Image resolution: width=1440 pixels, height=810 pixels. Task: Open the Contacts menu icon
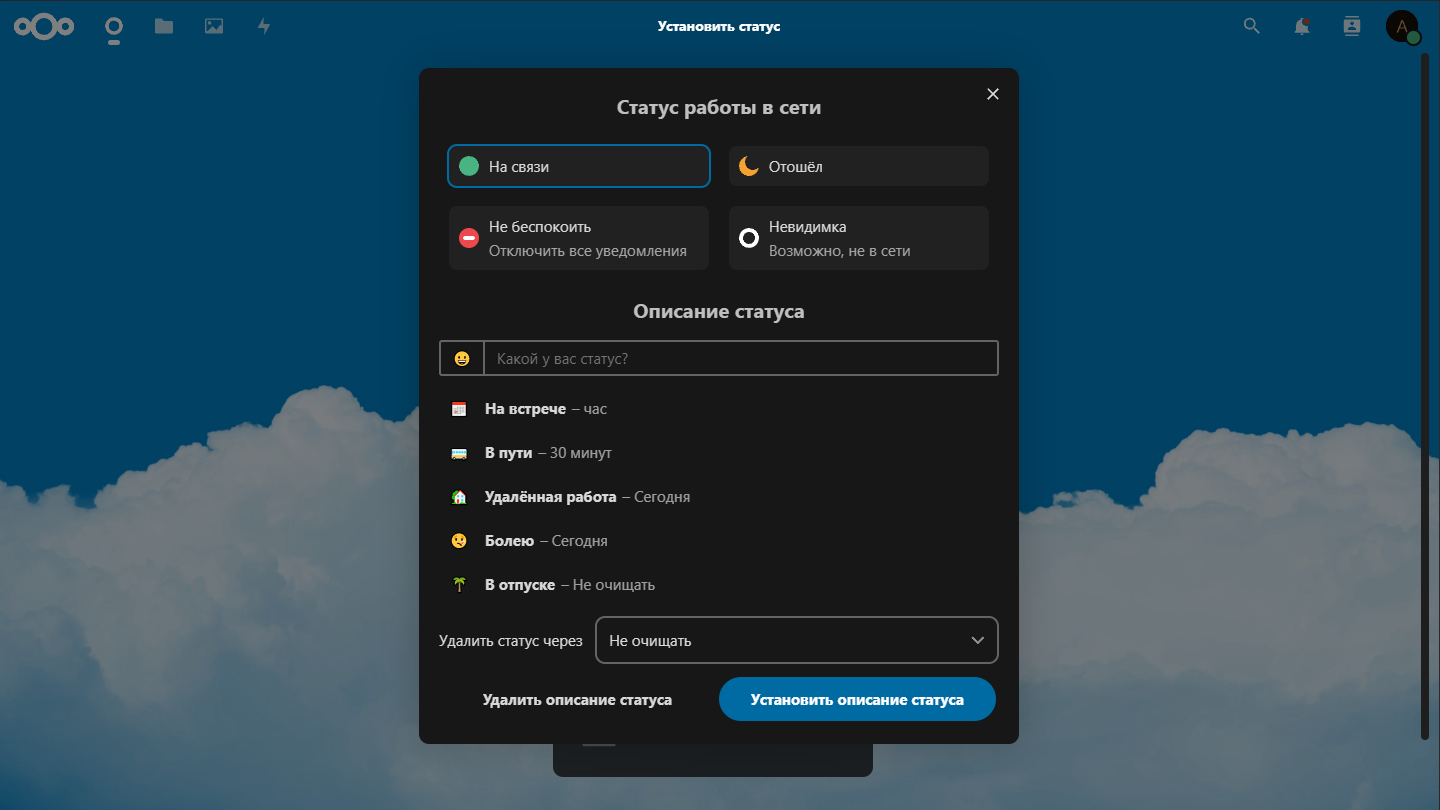point(1352,27)
